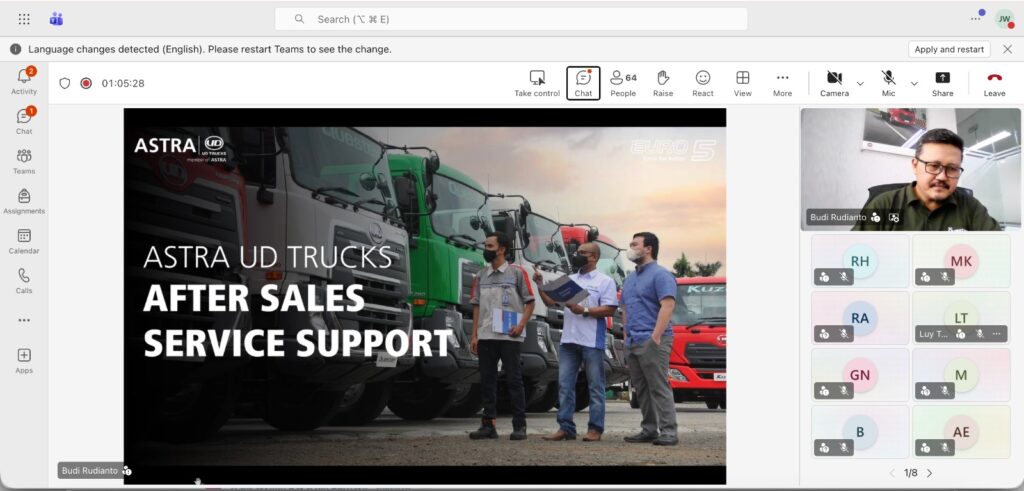The height and width of the screenshot is (491, 1024).
Task: Click the Search input field
Action: pyautogui.click(x=511, y=19)
